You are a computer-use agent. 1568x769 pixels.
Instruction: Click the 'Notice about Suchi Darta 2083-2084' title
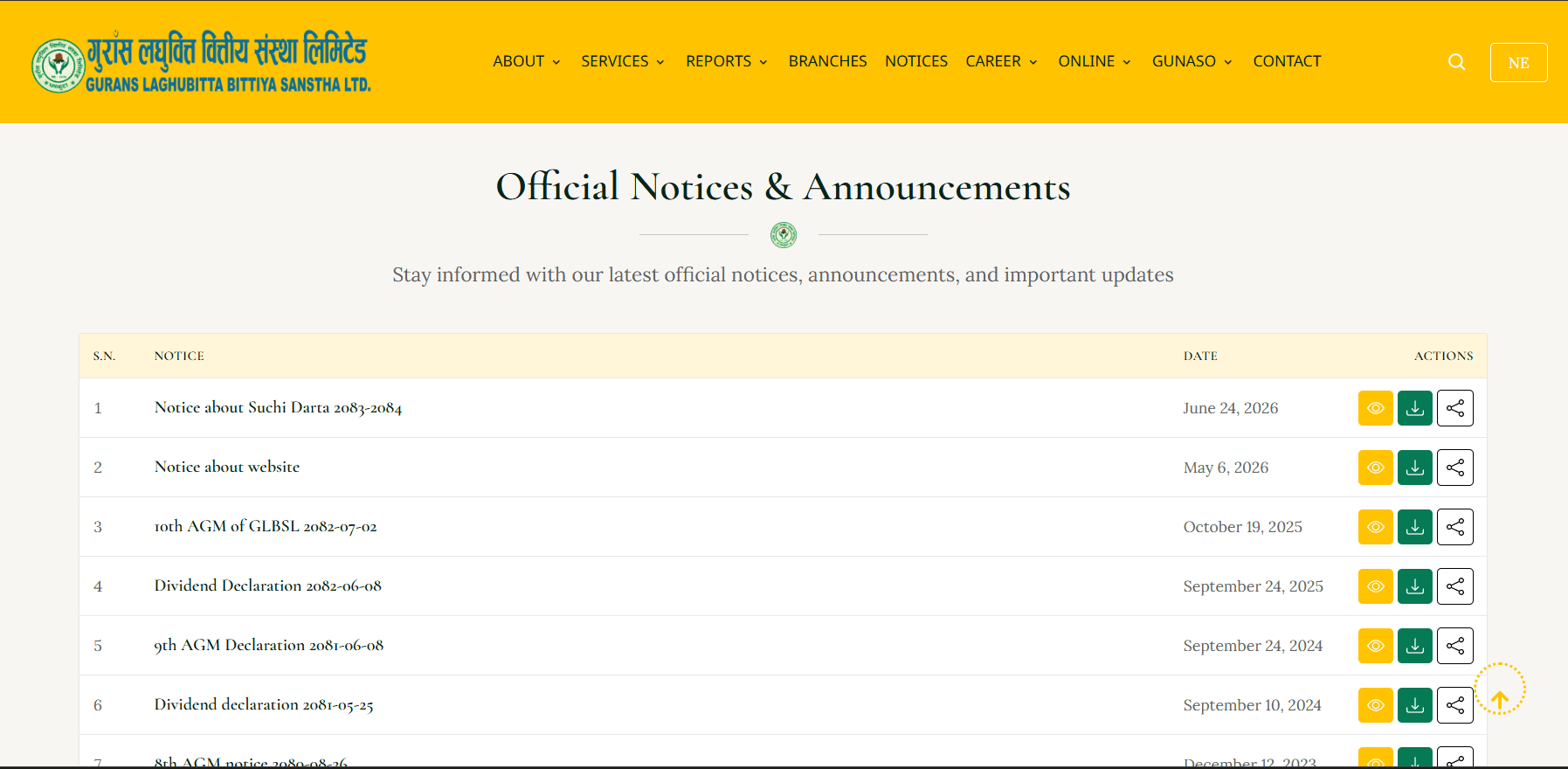click(x=278, y=407)
